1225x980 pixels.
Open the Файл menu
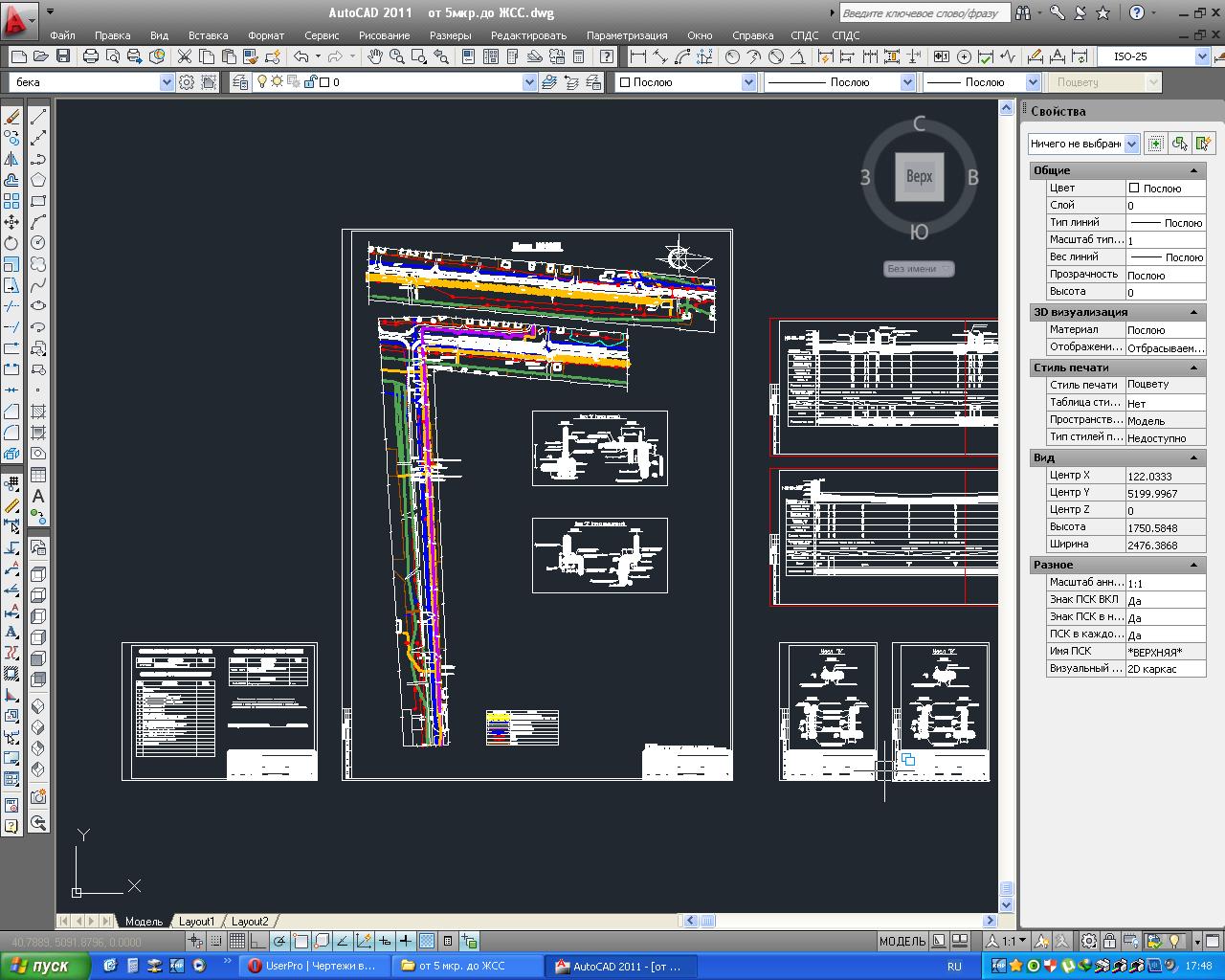(x=62, y=35)
